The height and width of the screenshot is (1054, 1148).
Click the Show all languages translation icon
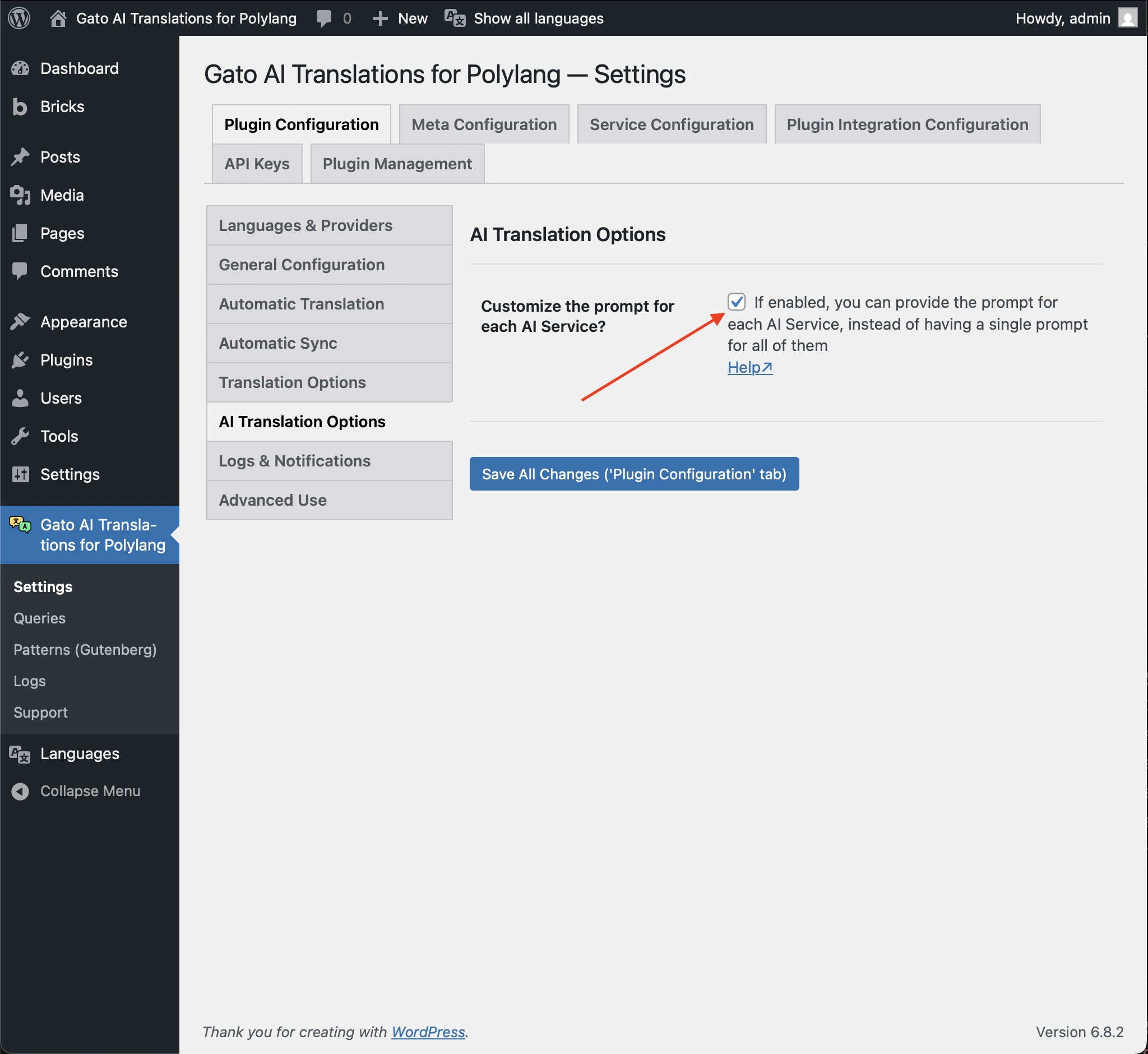pyautogui.click(x=453, y=18)
